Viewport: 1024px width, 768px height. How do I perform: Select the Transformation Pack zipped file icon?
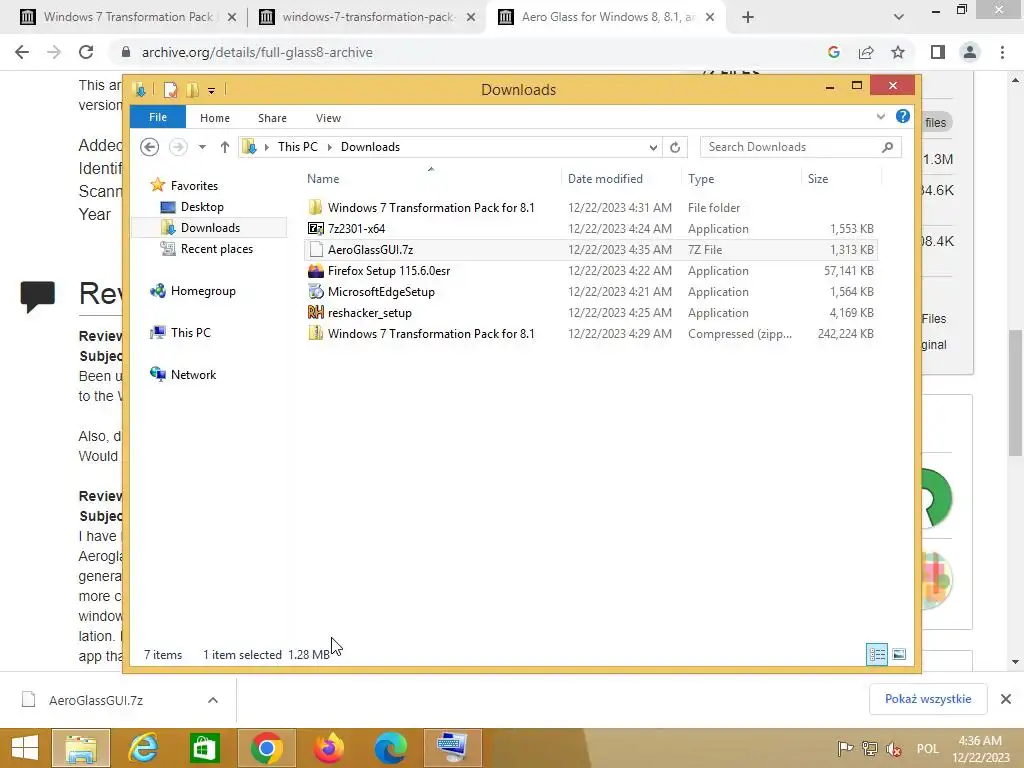click(x=316, y=333)
